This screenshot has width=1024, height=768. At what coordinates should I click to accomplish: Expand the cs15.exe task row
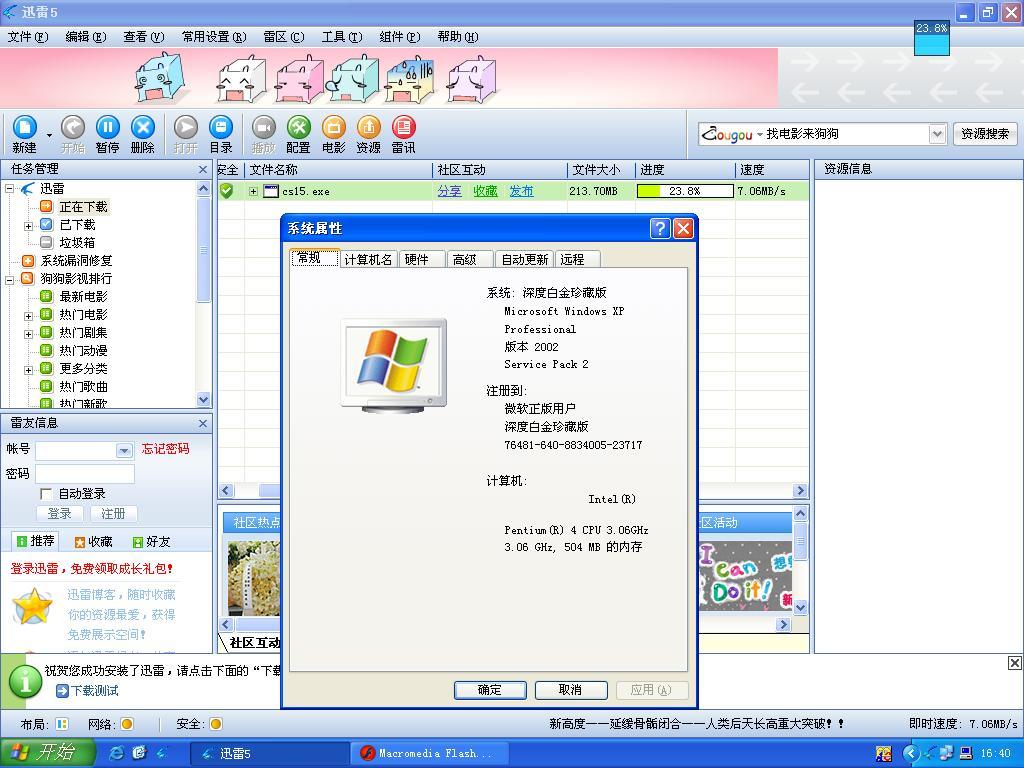click(253, 191)
